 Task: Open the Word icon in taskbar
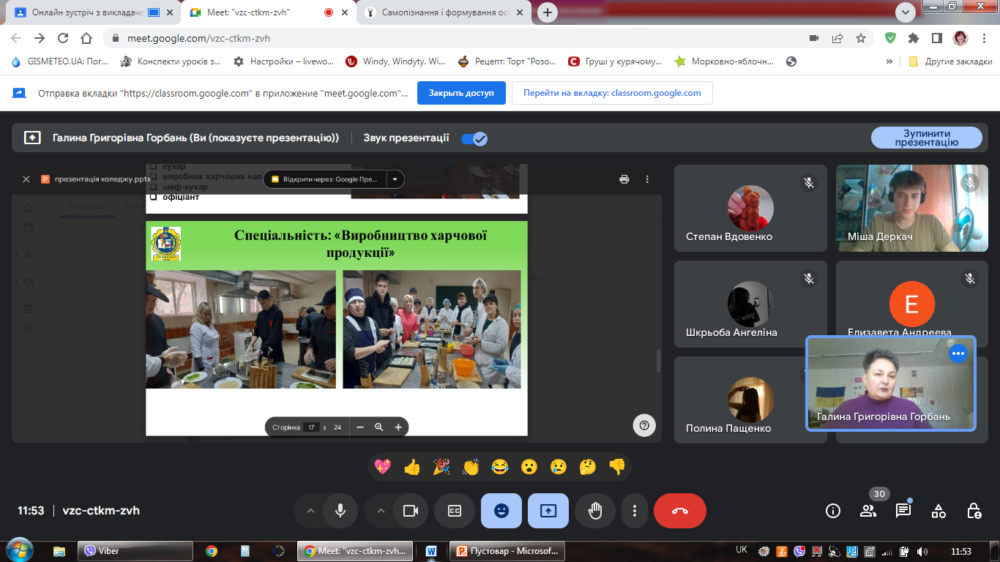pos(431,551)
